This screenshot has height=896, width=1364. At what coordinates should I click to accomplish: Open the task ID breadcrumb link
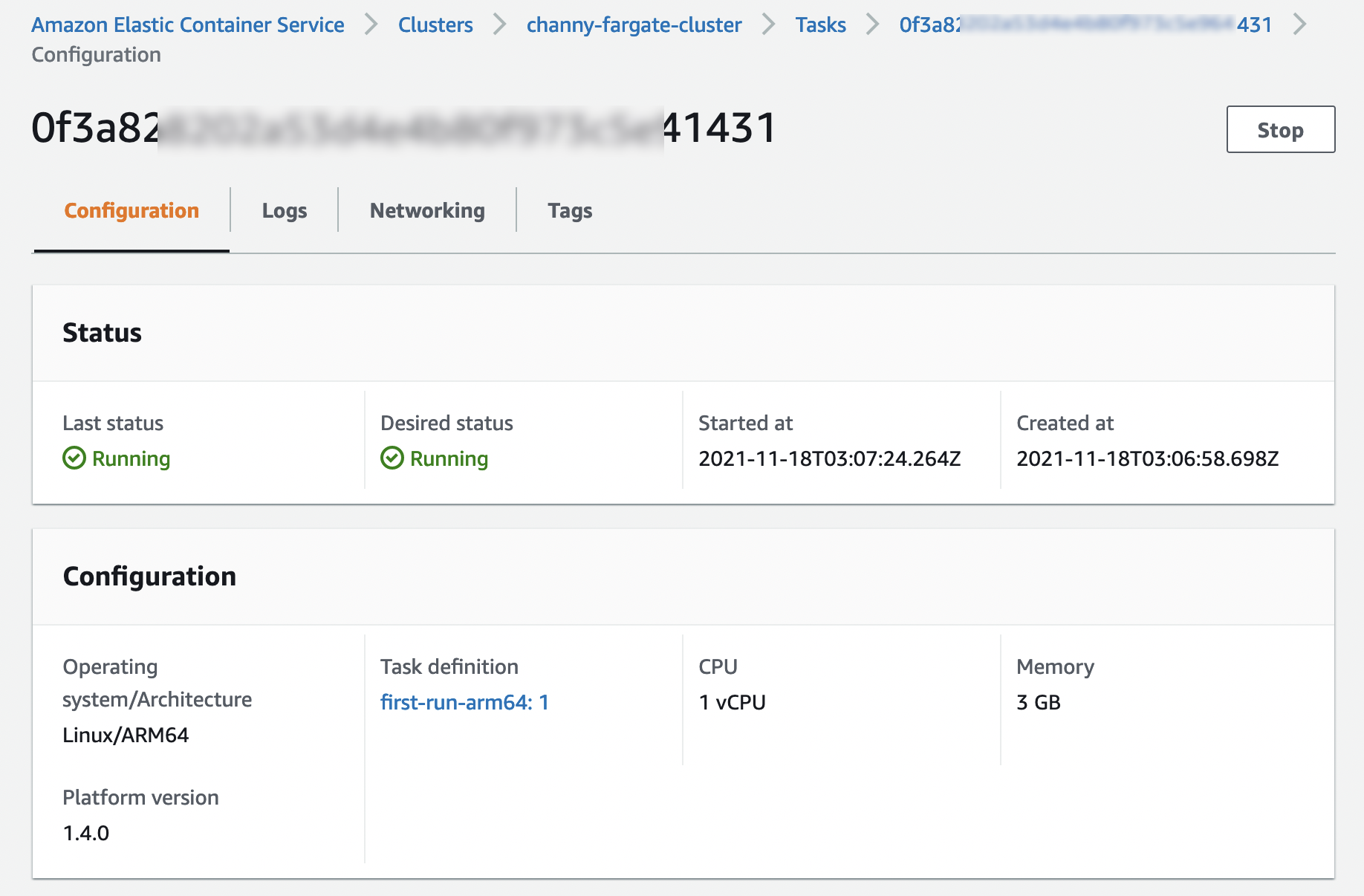[x=1085, y=25]
